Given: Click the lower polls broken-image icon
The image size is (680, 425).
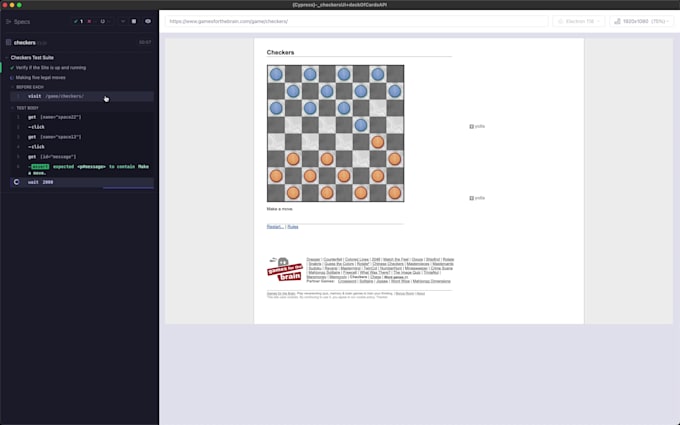Looking at the screenshot, I should click(471, 198).
